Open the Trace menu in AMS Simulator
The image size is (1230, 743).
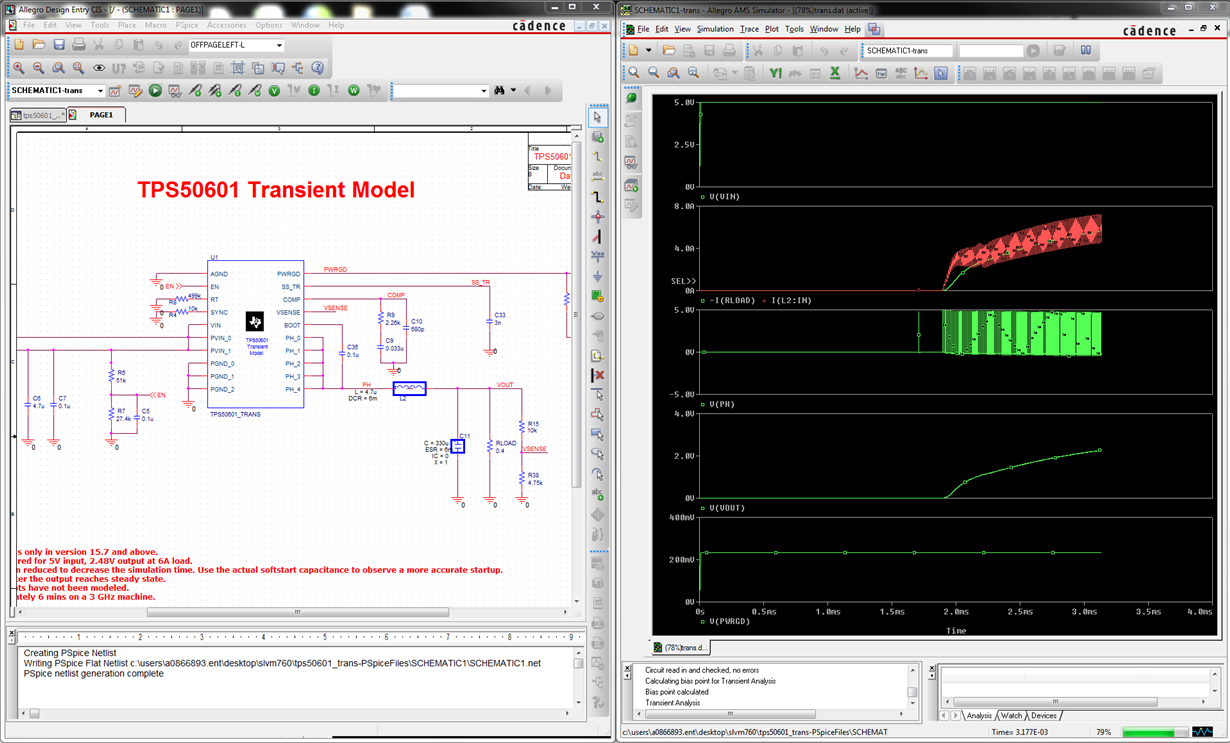click(x=749, y=29)
